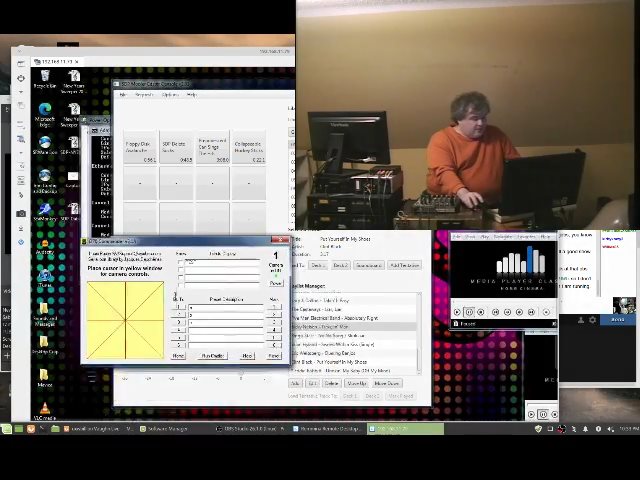Send track to Deck 2 button
This screenshot has width=640, height=480.
[340, 265]
